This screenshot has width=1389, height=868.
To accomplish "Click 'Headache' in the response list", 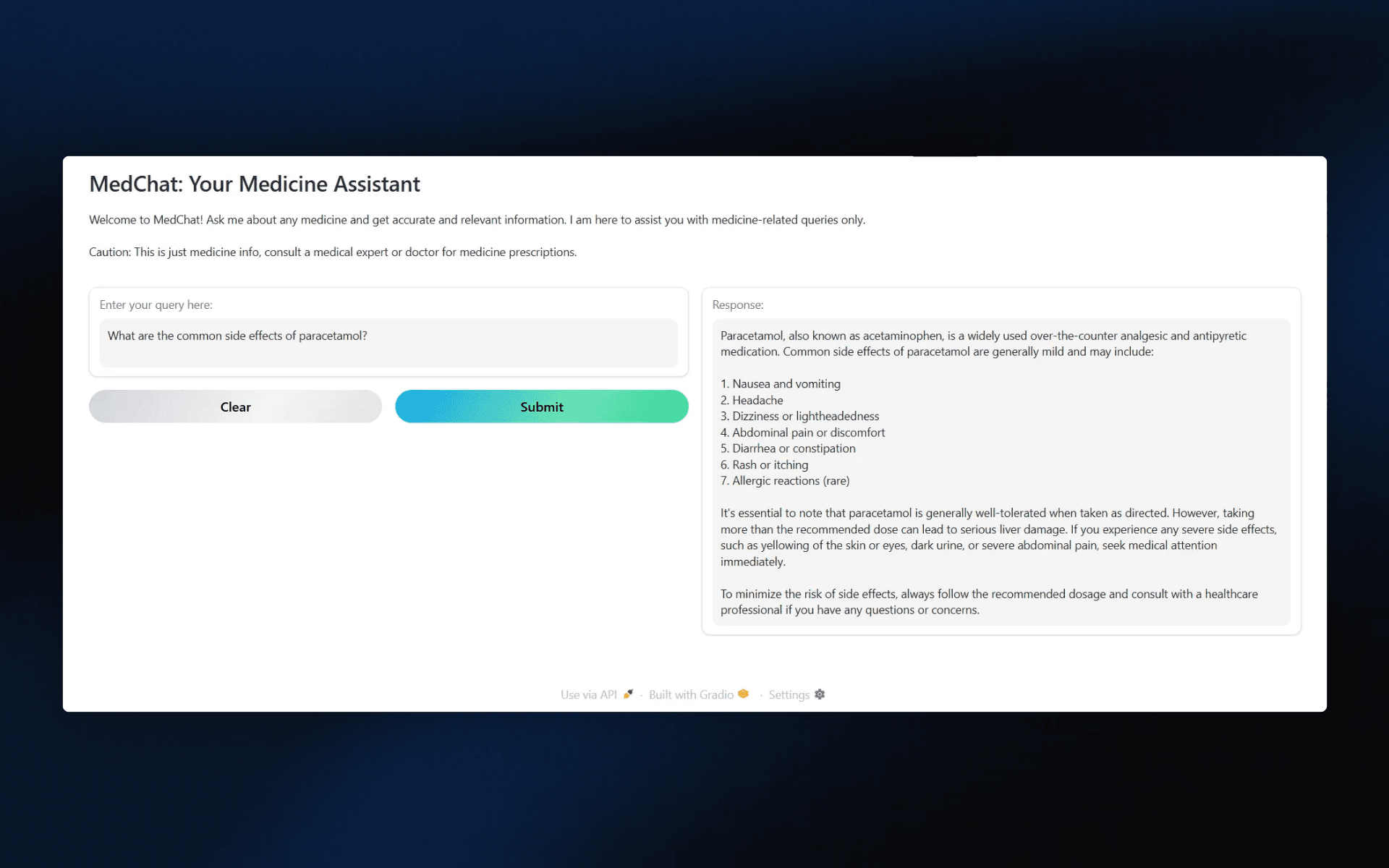I will (x=757, y=401).
